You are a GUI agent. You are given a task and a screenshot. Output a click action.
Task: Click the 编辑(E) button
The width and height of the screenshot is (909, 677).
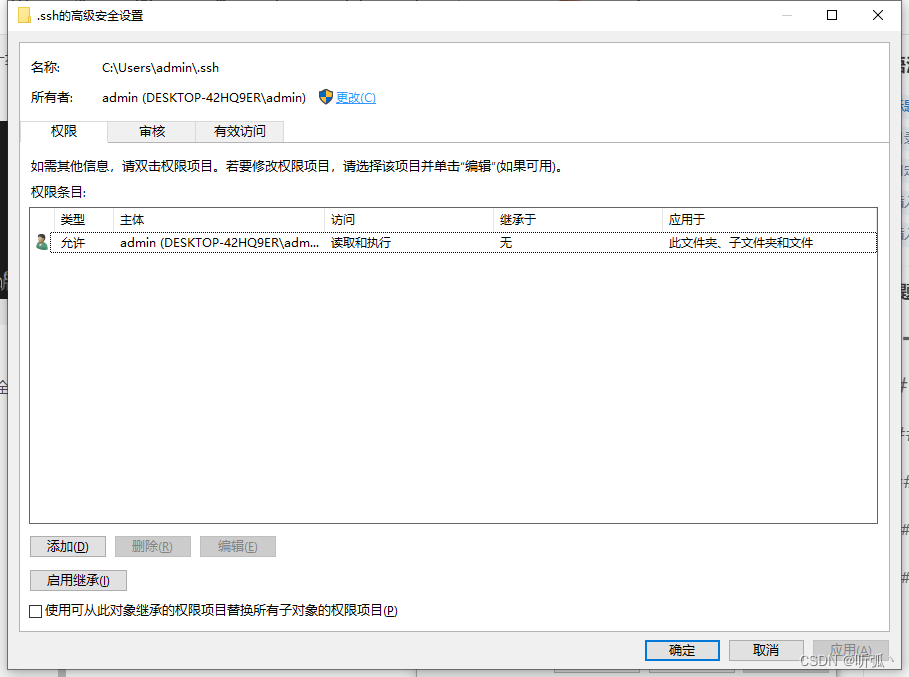point(237,546)
